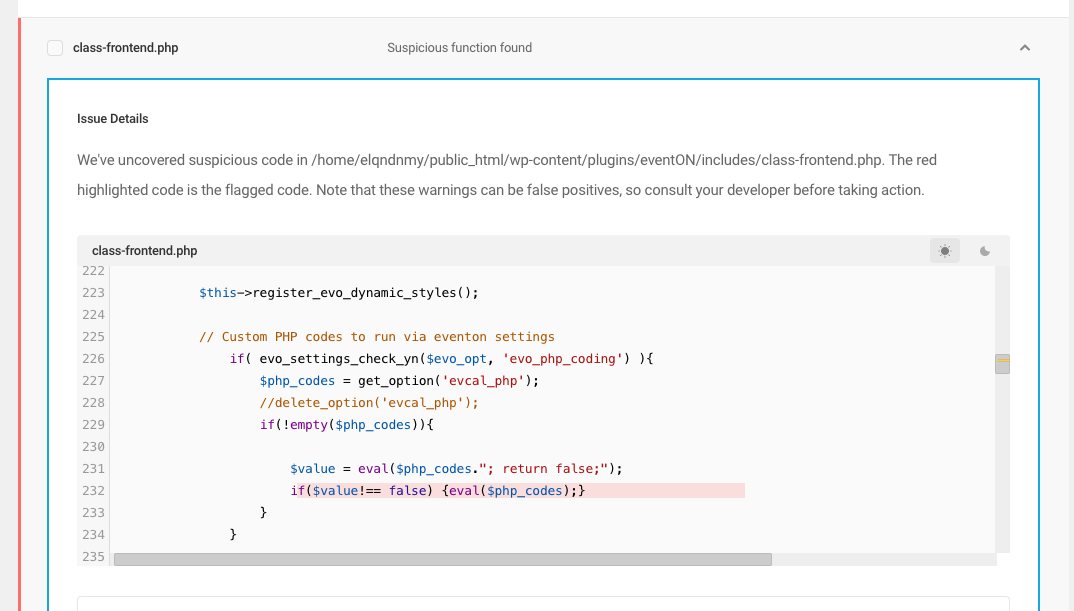The width and height of the screenshot is (1074, 611).
Task: Switch code viewer to dark theme
Action: pyautogui.click(x=984, y=251)
